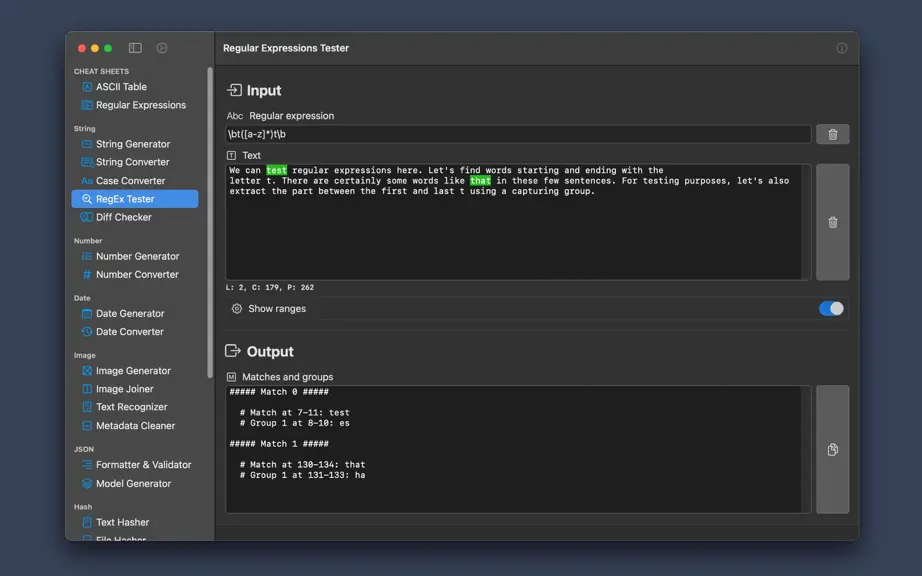Select the Image Generator icon
This screenshot has width=922, height=576.
point(86,371)
